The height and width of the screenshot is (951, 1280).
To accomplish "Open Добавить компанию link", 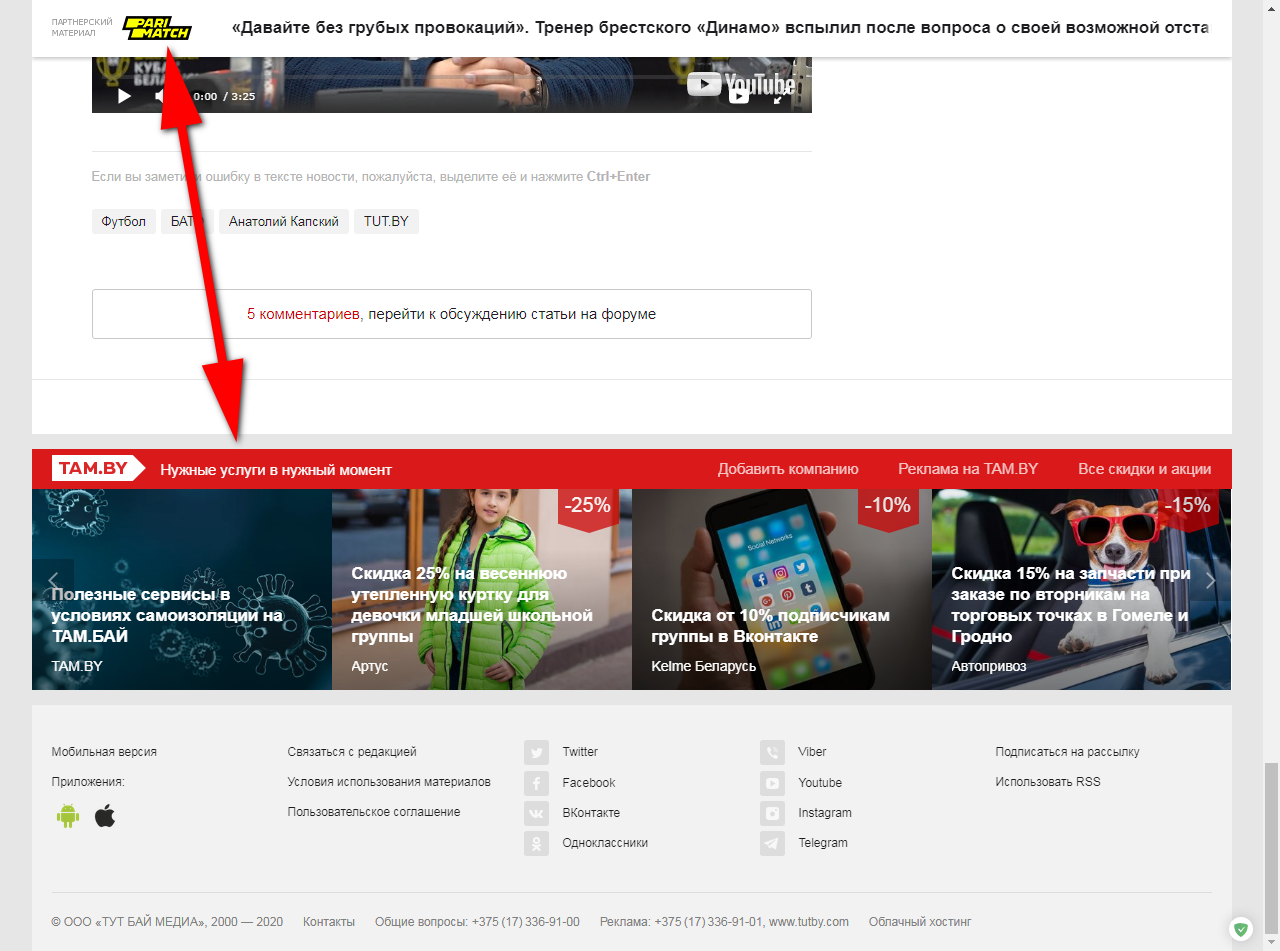I will [788, 469].
